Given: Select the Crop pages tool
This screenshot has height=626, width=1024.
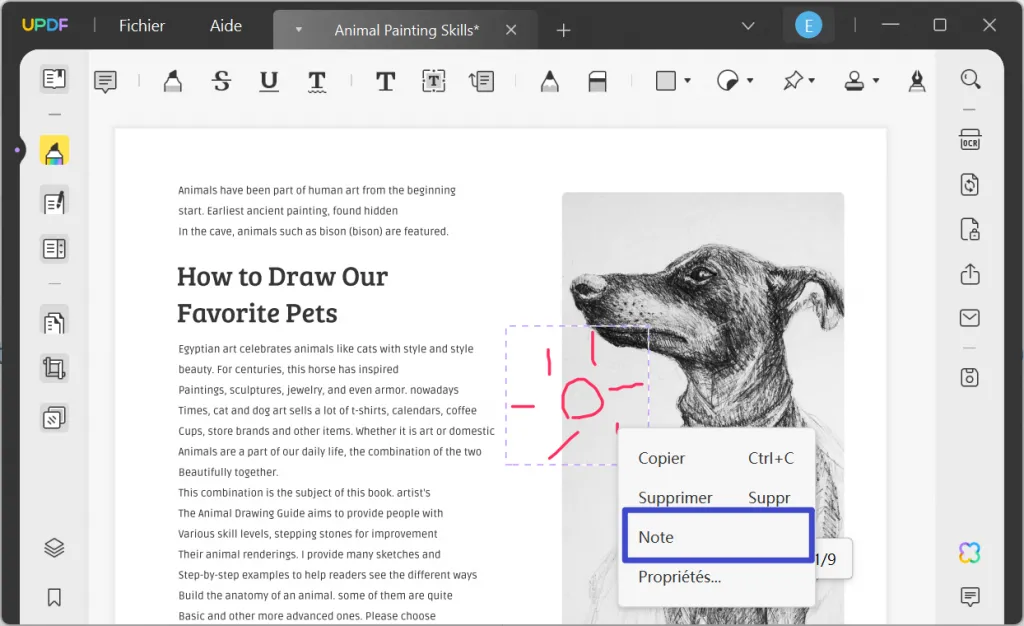Looking at the screenshot, I should coord(54,368).
